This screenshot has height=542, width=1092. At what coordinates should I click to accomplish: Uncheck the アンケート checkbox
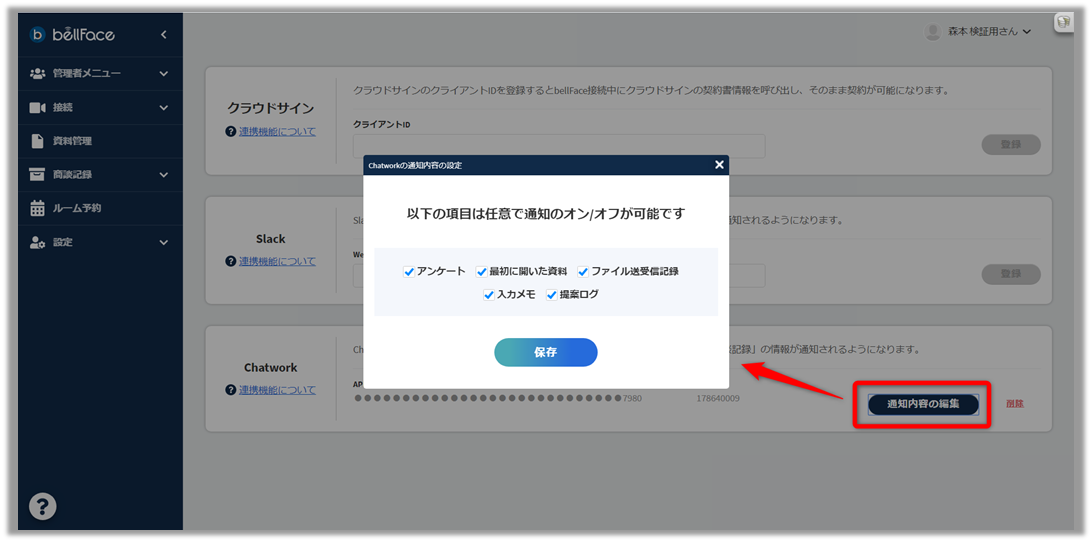click(x=409, y=272)
